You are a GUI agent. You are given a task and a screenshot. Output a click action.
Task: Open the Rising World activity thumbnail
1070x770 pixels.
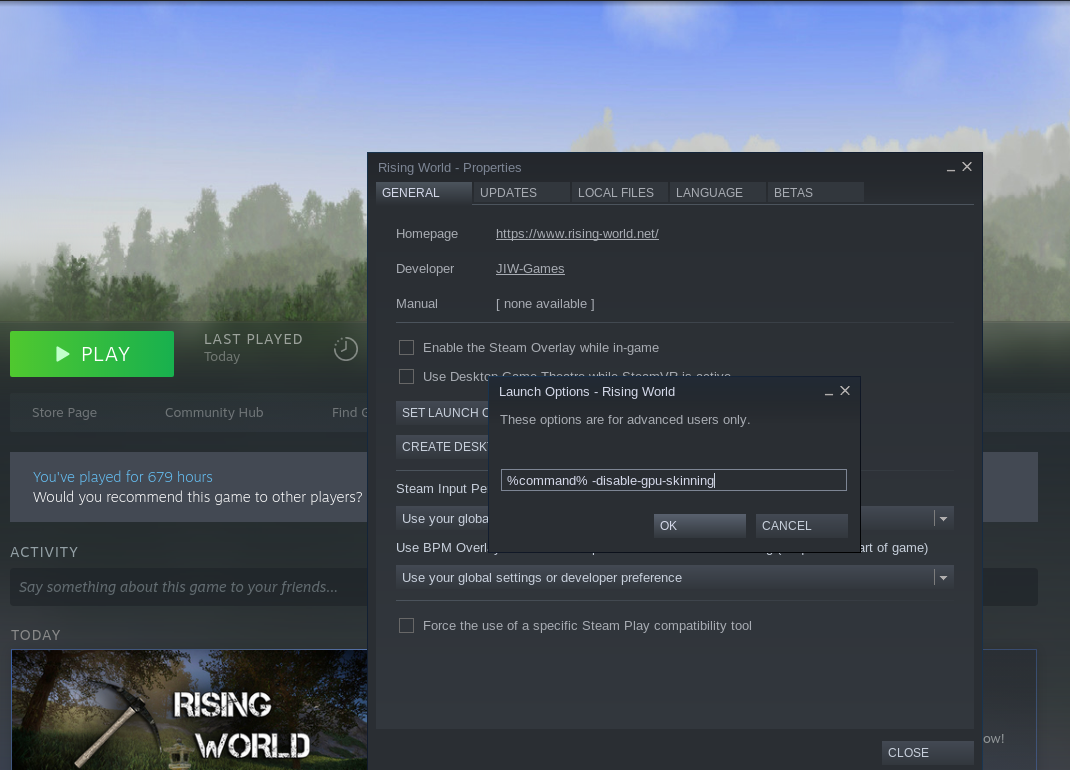[189, 709]
